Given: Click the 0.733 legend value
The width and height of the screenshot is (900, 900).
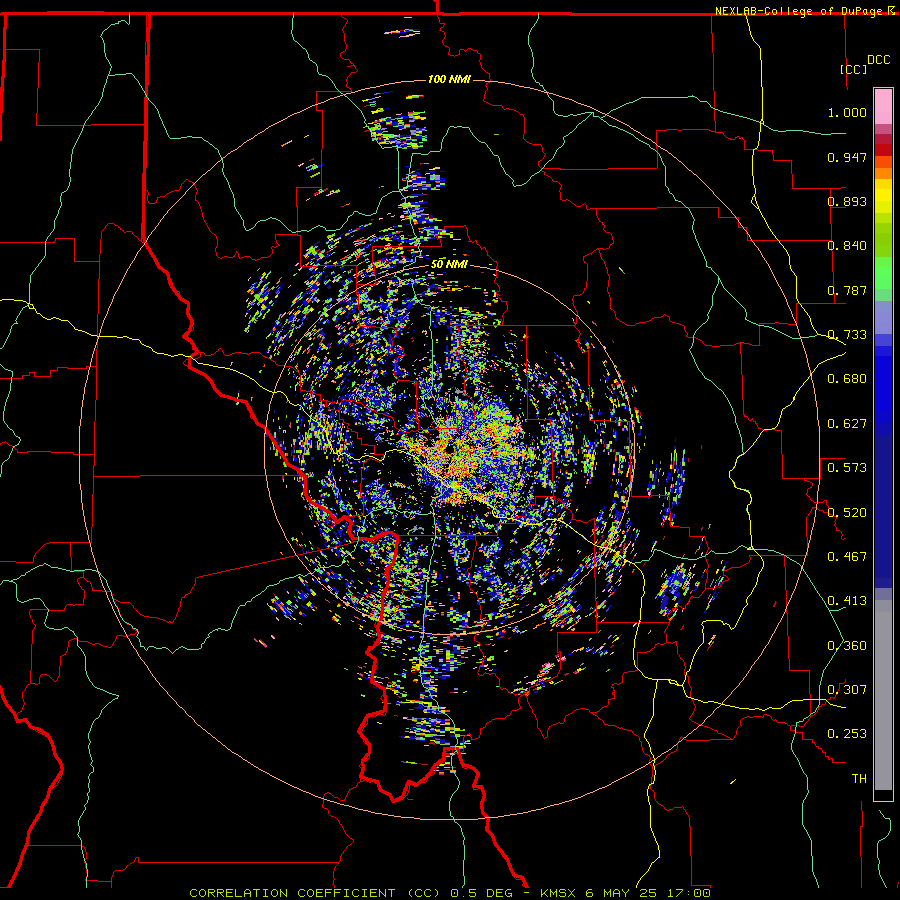Looking at the screenshot, I should click(847, 335).
